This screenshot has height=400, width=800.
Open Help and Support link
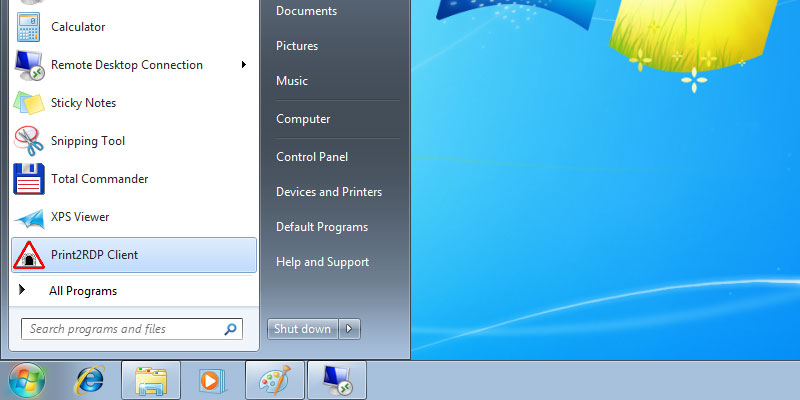[x=322, y=262]
